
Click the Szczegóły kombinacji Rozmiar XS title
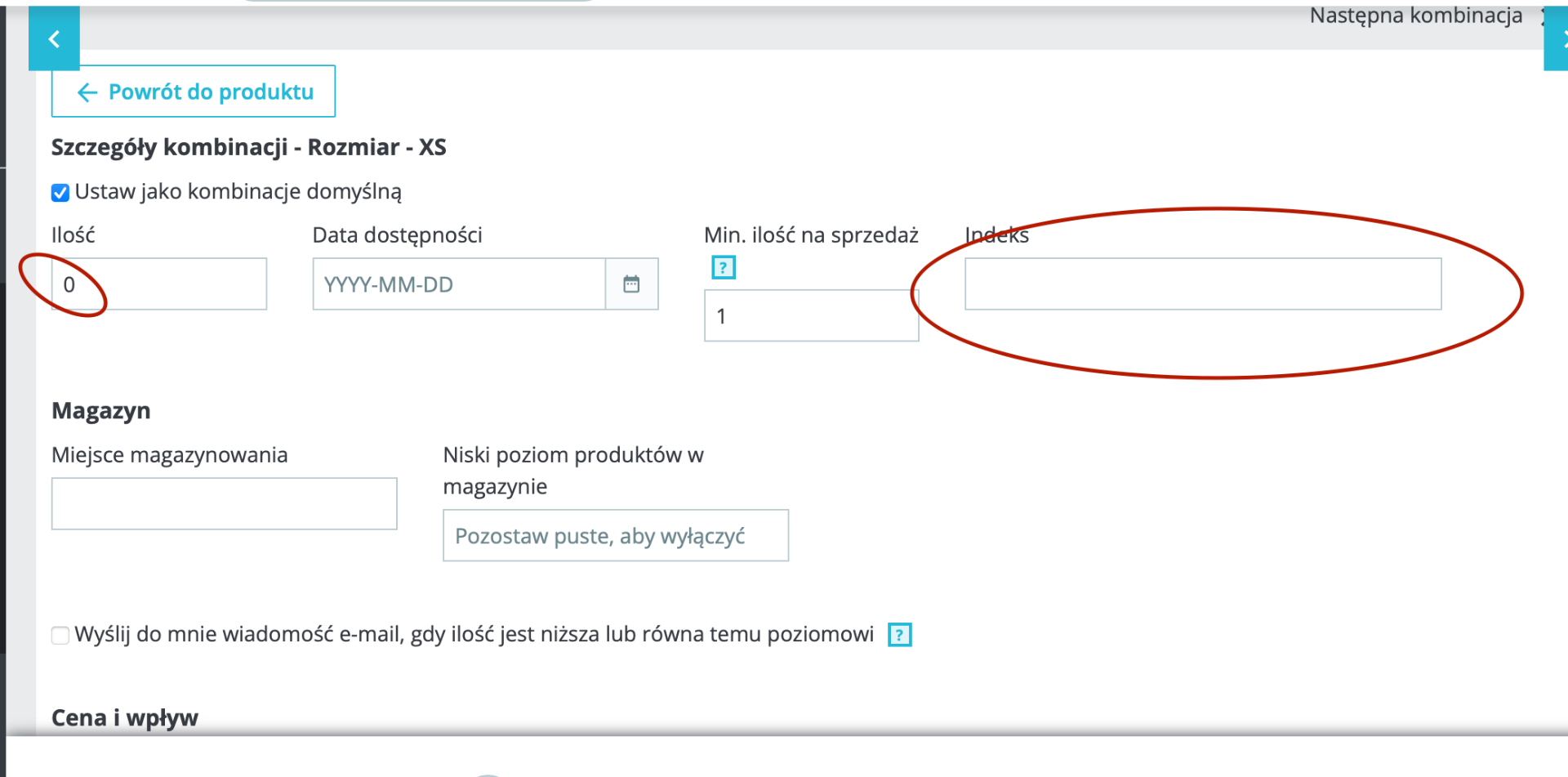[x=249, y=148]
